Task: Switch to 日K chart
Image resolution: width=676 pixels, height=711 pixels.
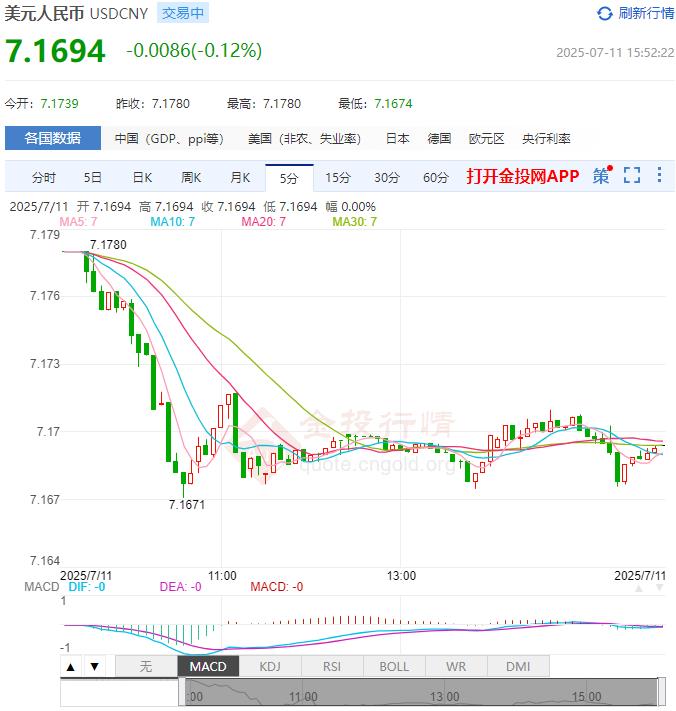Action: click(x=142, y=178)
